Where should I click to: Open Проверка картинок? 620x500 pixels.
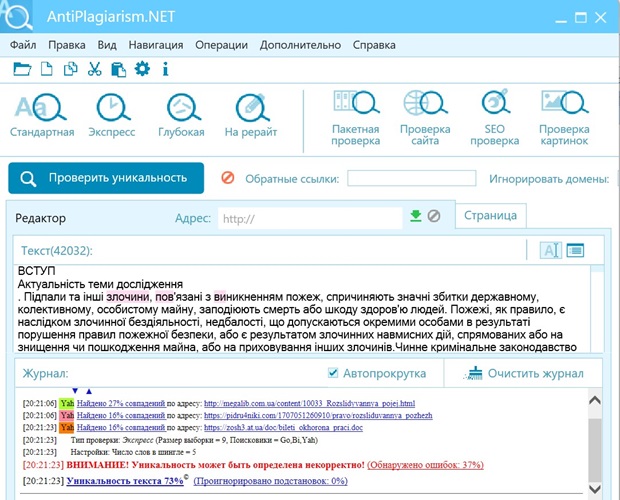pos(564,118)
